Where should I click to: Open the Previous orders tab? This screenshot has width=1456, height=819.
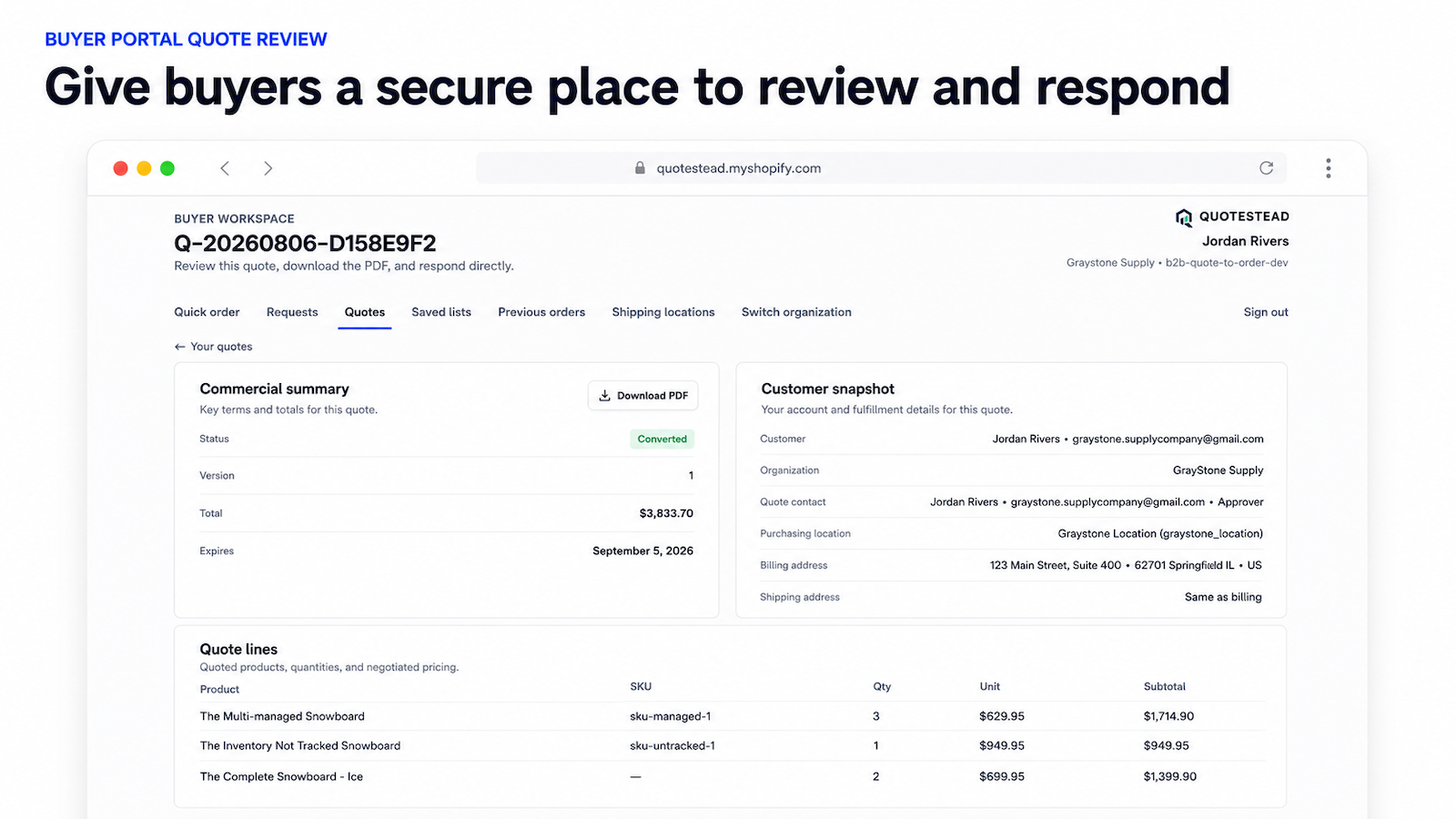(x=541, y=312)
